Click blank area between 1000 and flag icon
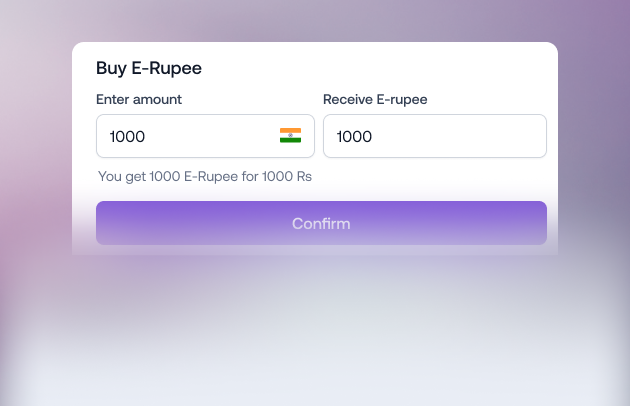This screenshot has height=406, width=630. click(212, 136)
